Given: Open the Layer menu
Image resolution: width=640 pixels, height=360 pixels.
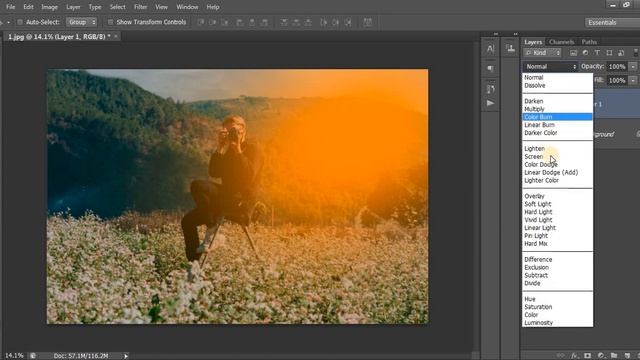Looking at the screenshot, I should [73, 7].
